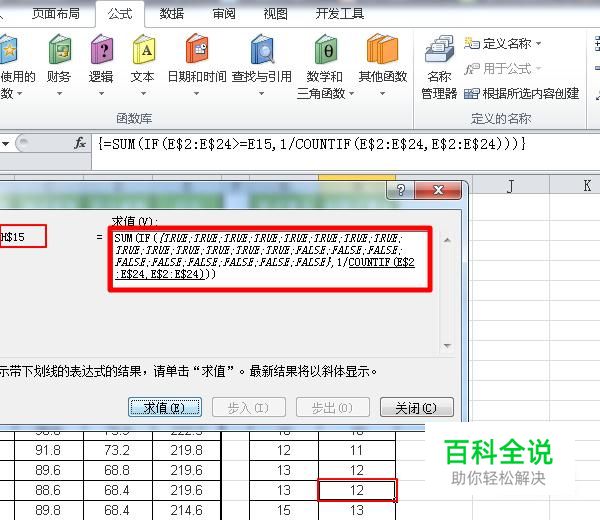Click cell with value 15
Image resolution: width=600 pixels, height=520 pixels.
click(284, 510)
